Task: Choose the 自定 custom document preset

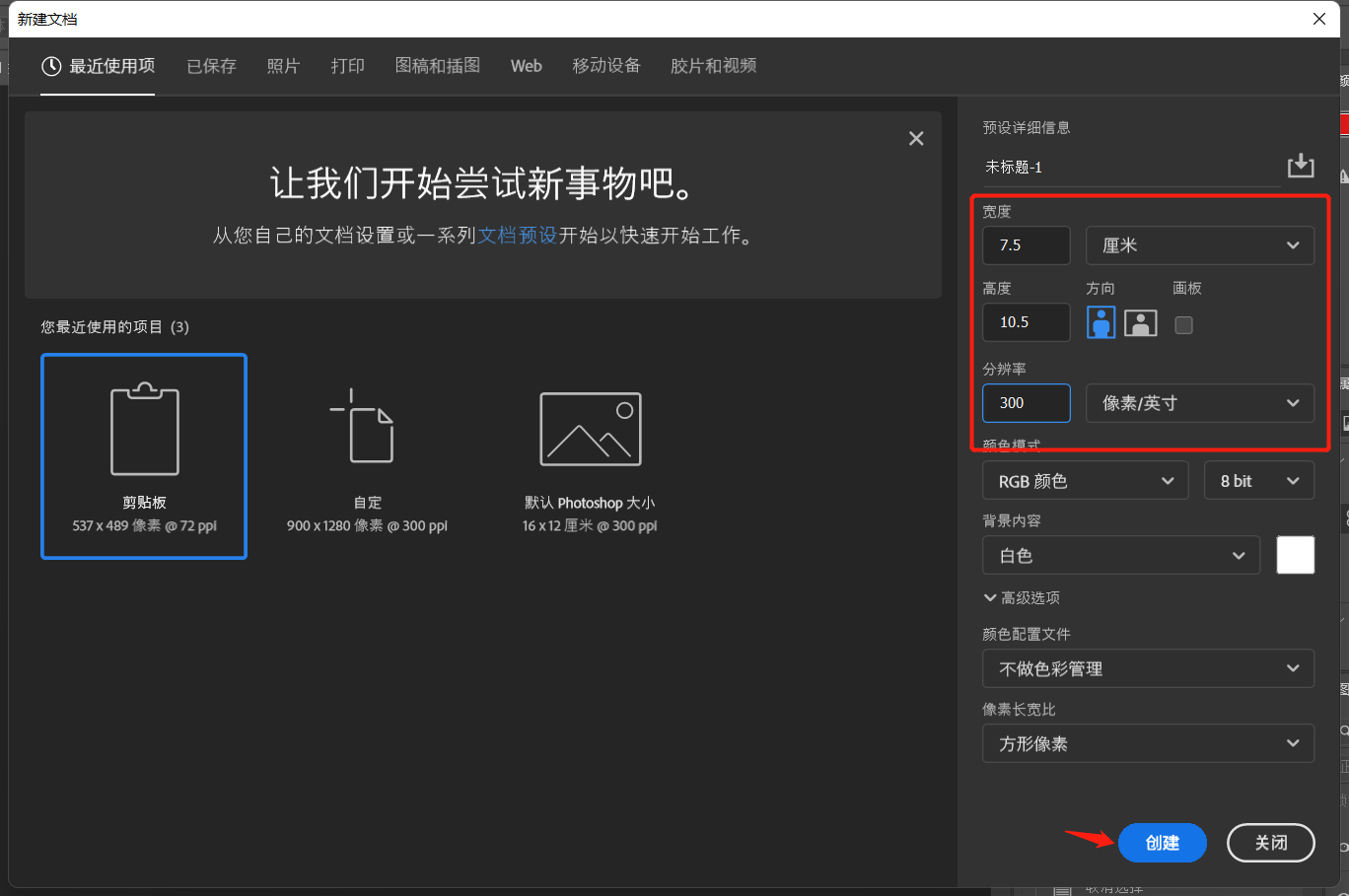Action: (x=367, y=456)
